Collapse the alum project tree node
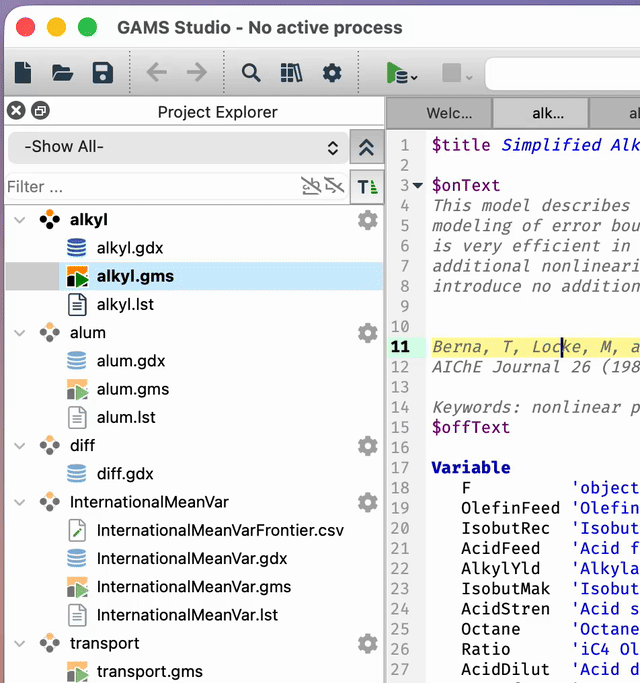 [19, 333]
